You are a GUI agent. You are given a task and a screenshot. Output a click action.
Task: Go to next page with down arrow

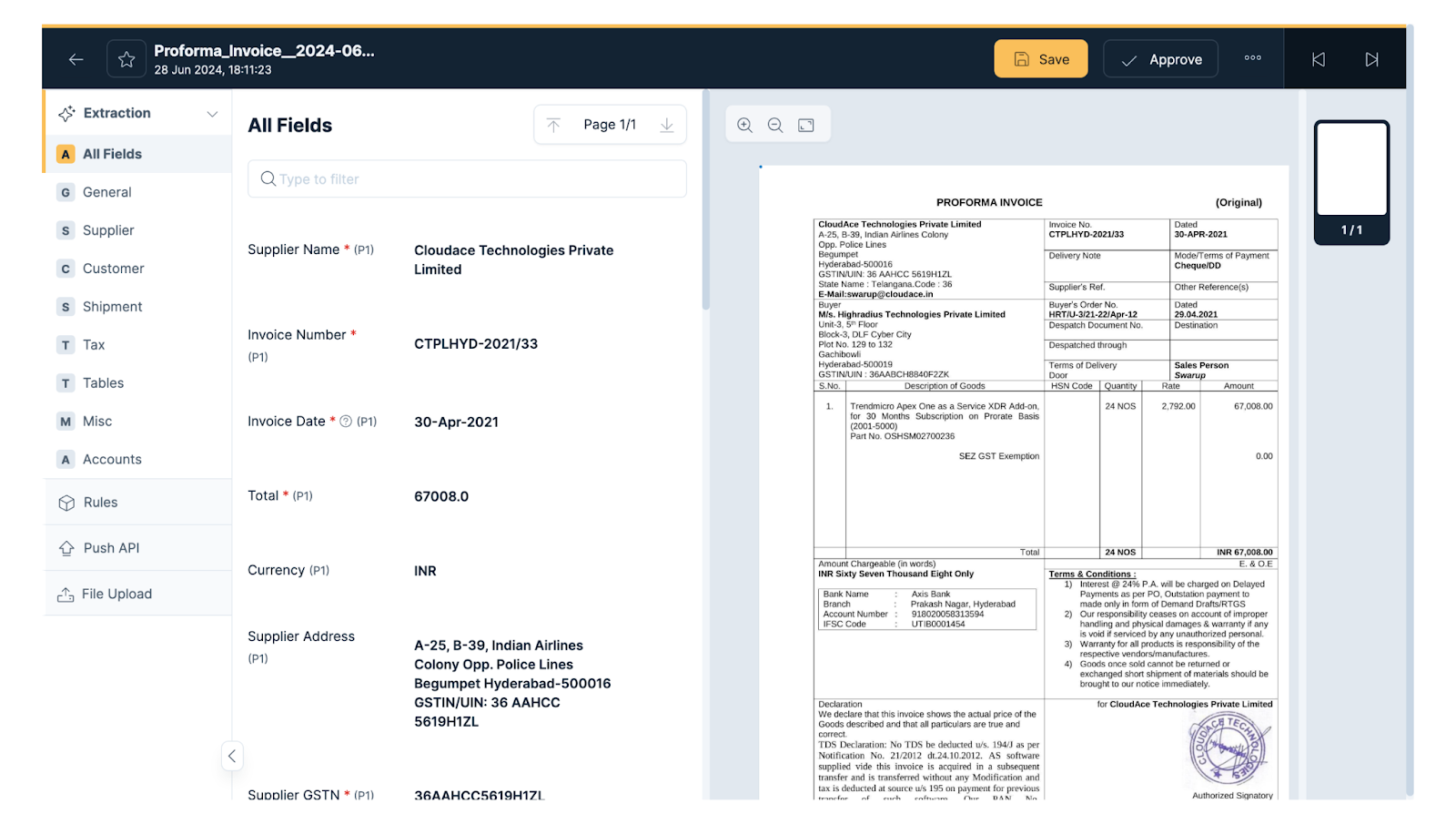(x=667, y=125)
